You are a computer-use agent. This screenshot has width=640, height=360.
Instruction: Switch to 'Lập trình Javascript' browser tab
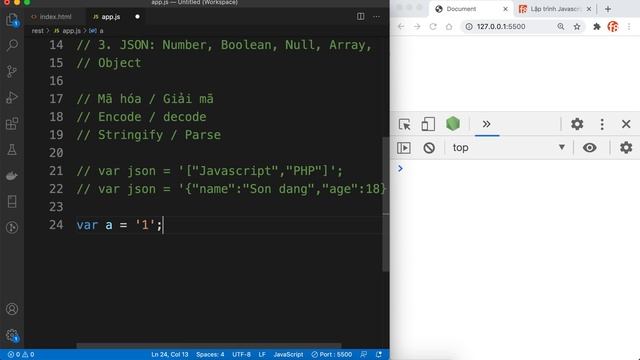(555, 9)
